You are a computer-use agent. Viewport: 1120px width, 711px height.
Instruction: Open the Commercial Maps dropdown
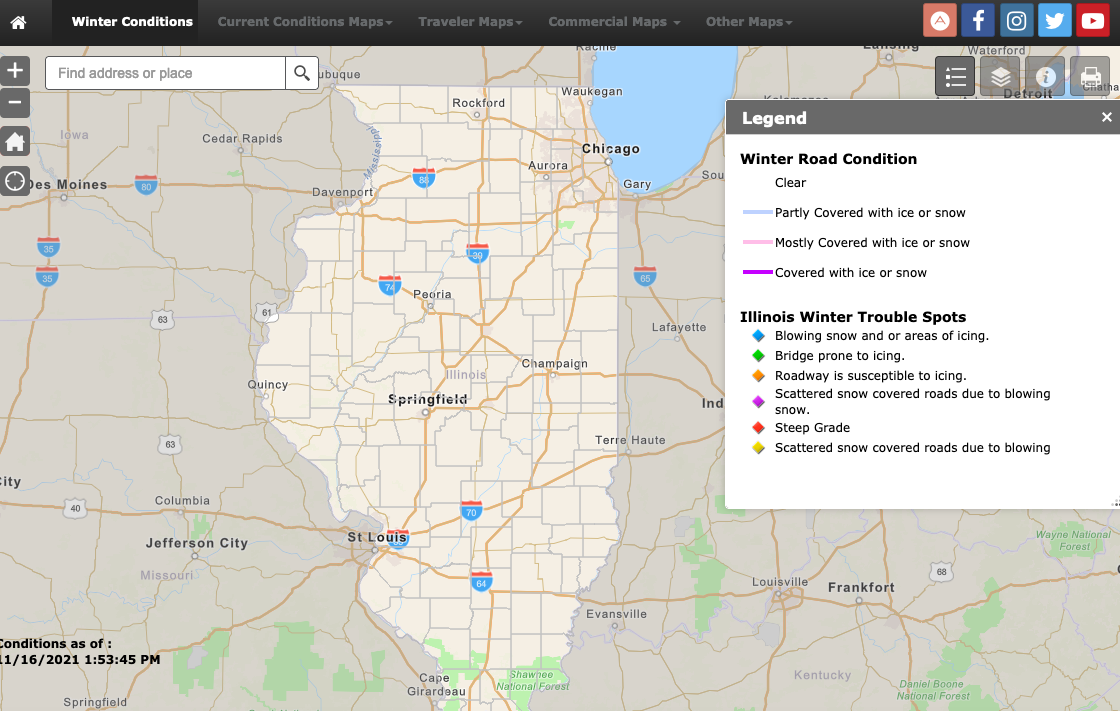613,20
